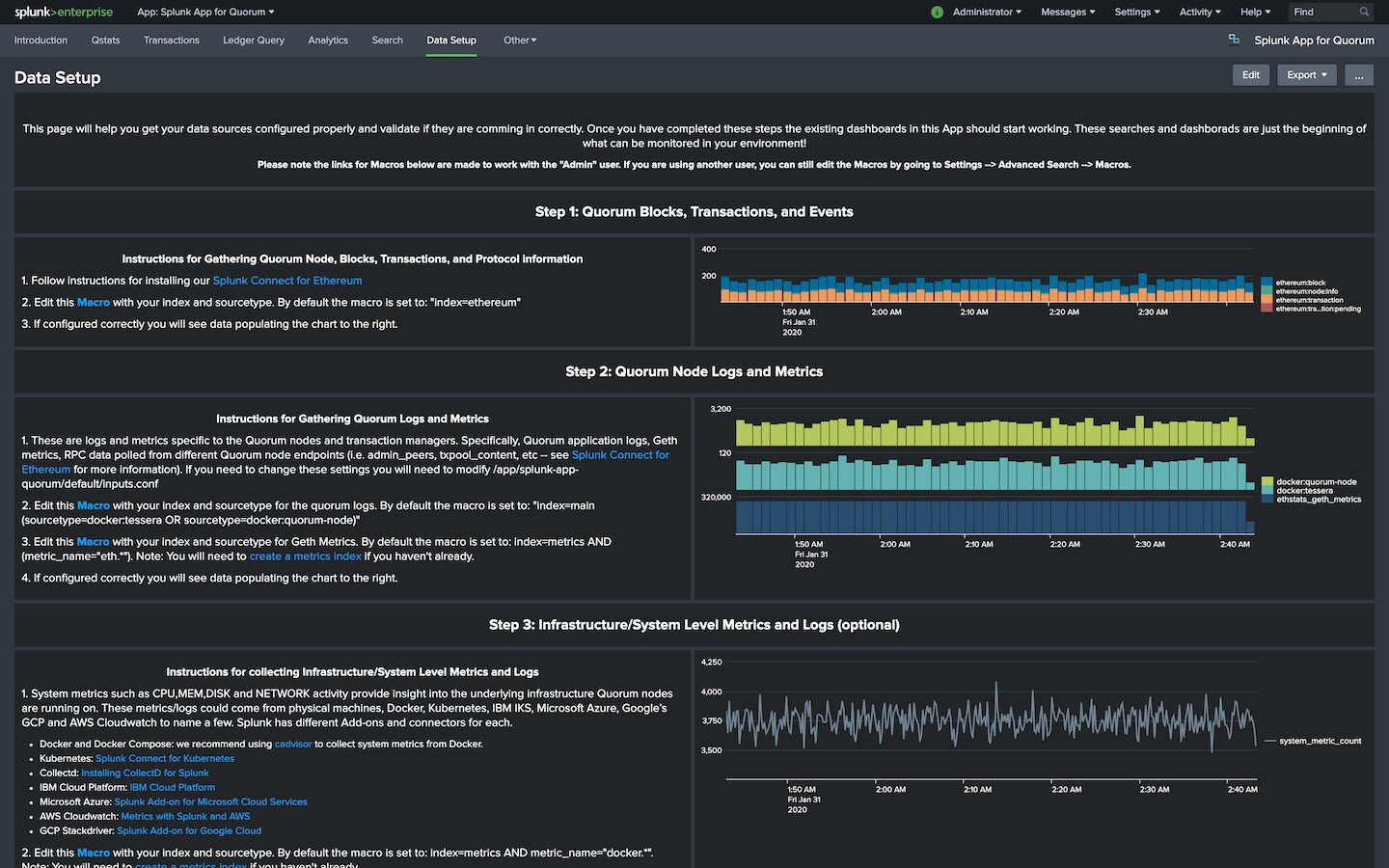Click the Macro link in Step 1
Screen dimensions: 1389x868
94,302
